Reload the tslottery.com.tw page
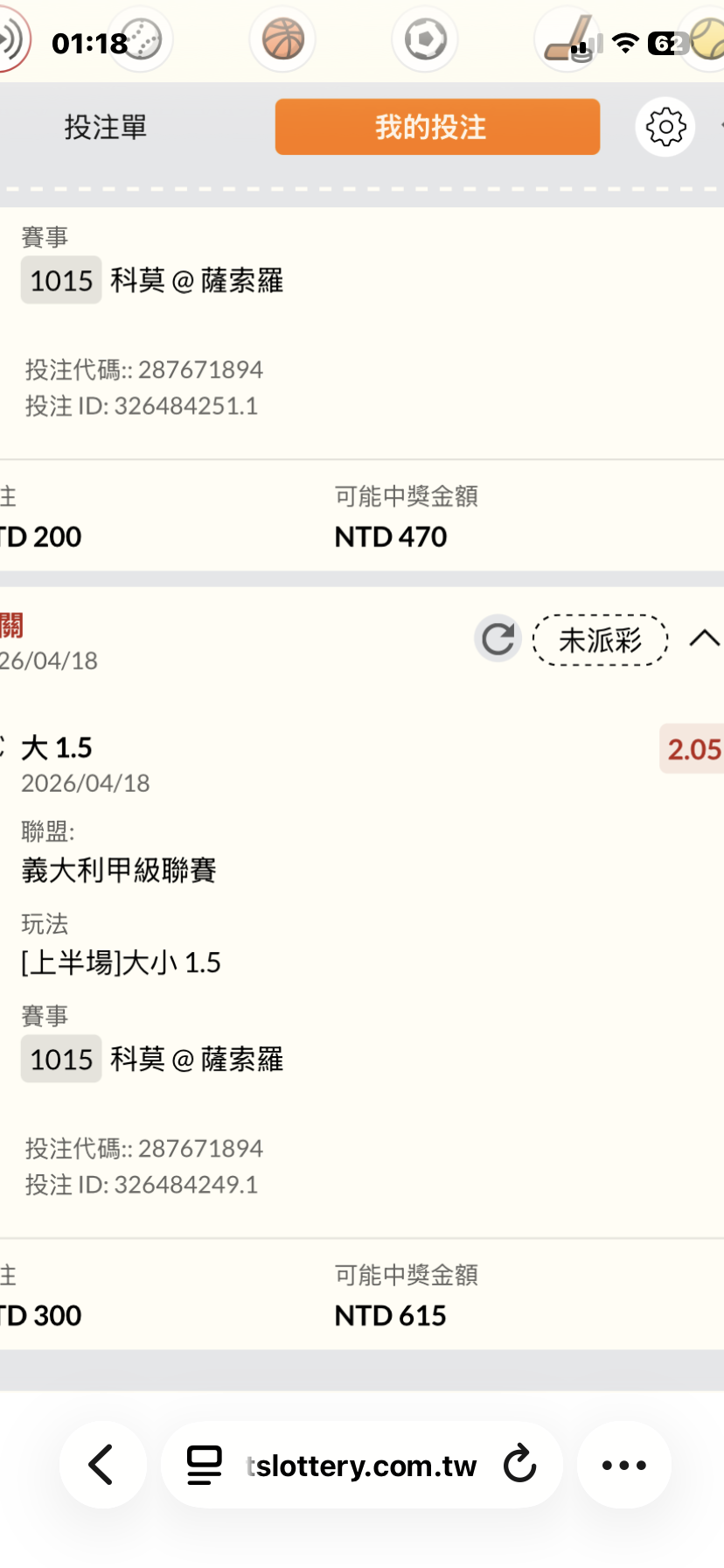724x1568 pixels. pyautogui.click(x=520, y=1464)
